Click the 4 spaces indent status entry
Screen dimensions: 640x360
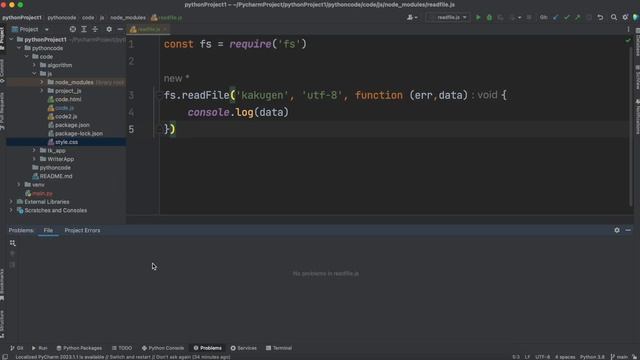click(x=565, y=357)
